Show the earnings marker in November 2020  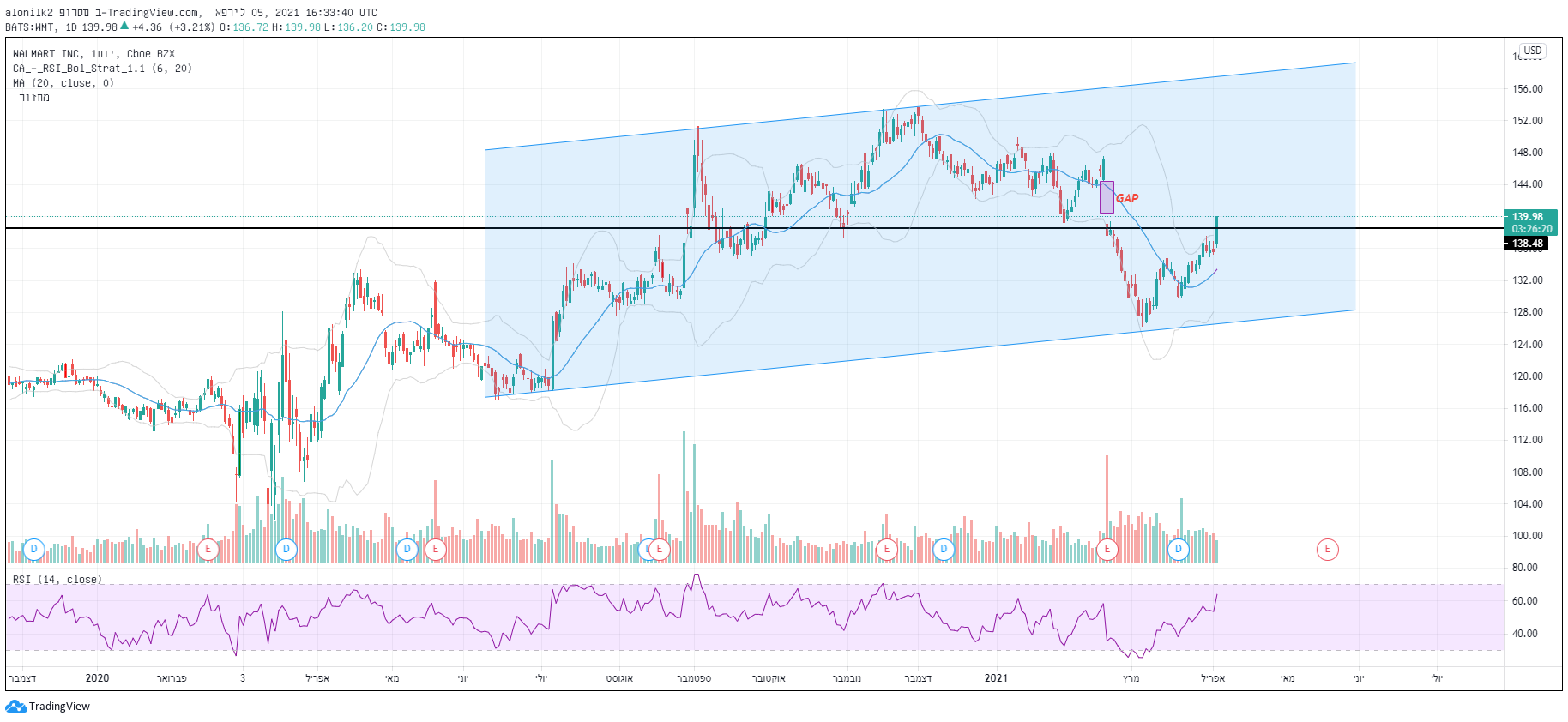point(887,549)
